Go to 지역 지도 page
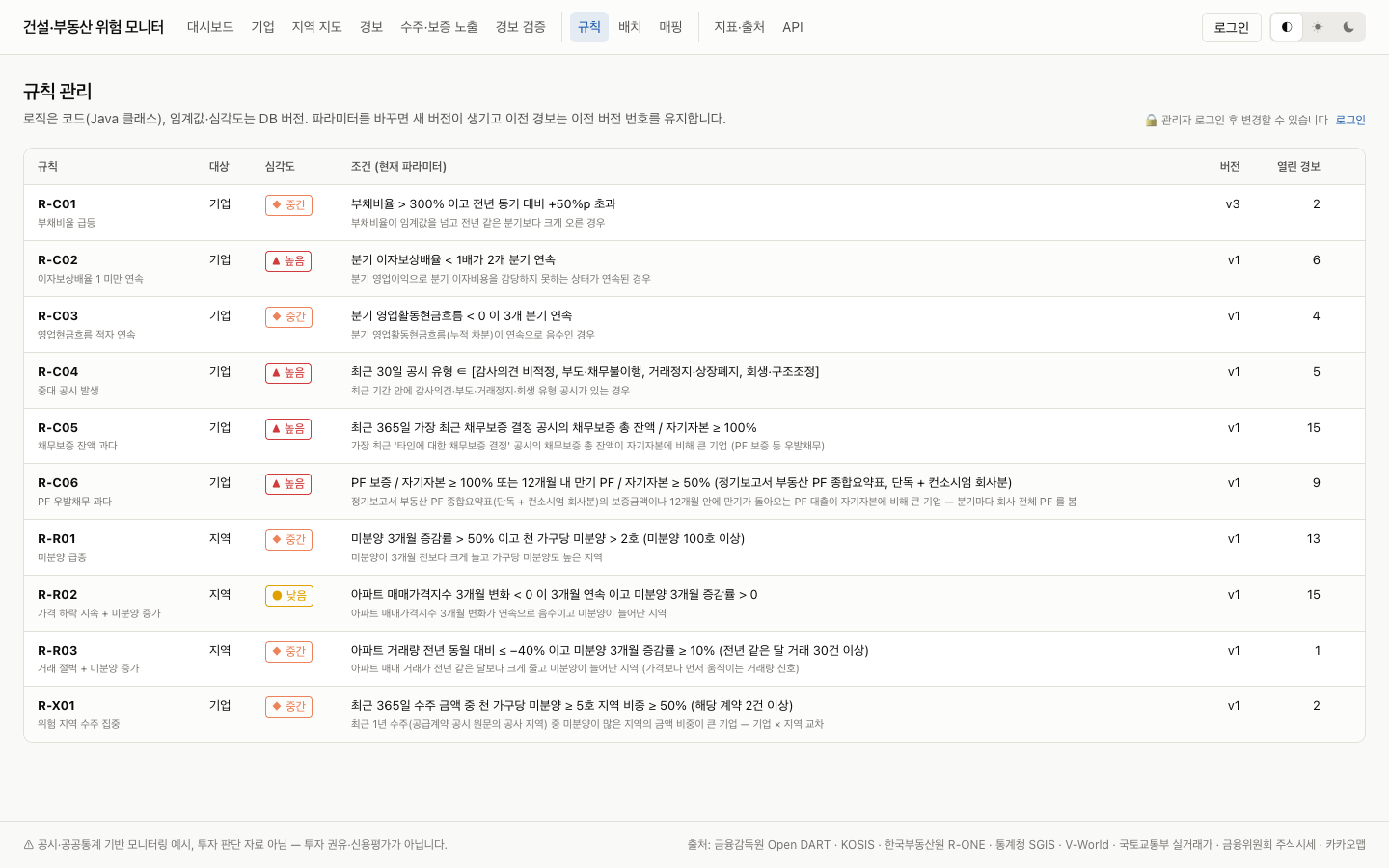The width and height of the screenshot is (1389, 868). click(316, 27)
